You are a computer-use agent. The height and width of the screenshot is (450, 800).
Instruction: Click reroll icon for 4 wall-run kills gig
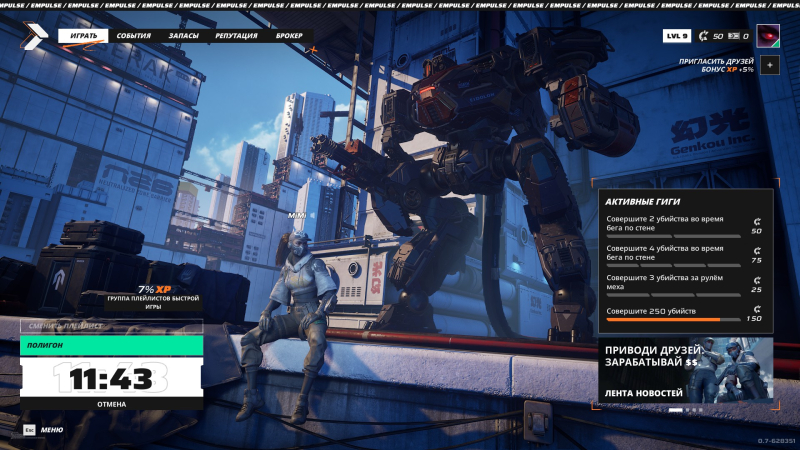pos(757,251)
